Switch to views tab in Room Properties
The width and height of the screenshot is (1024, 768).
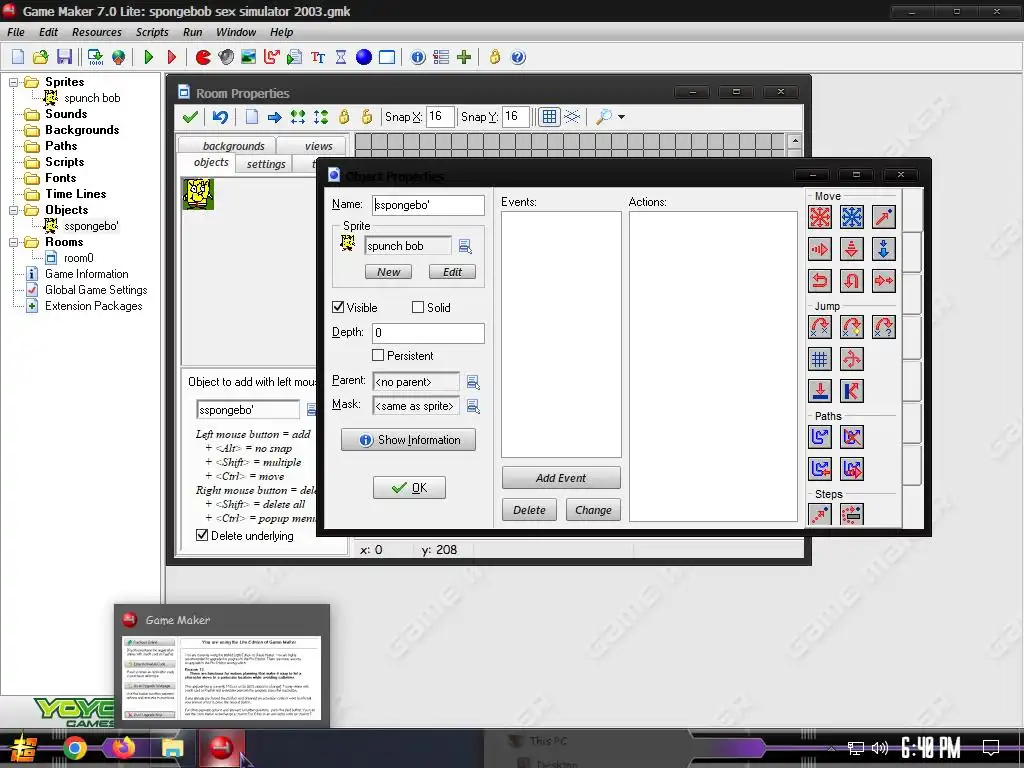pos(313,146)
